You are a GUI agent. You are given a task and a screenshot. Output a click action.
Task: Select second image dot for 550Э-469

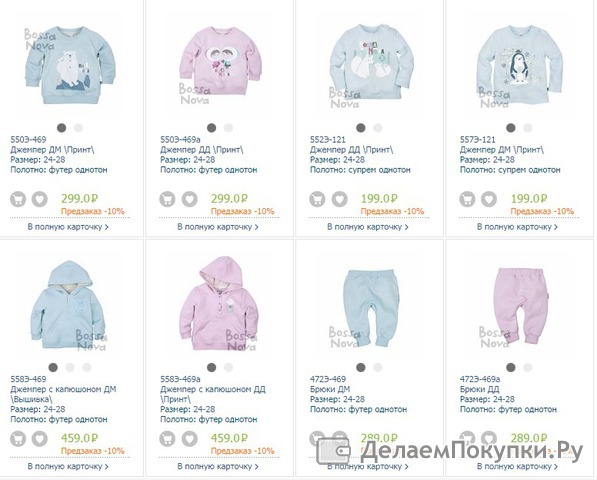pos(78,128)
